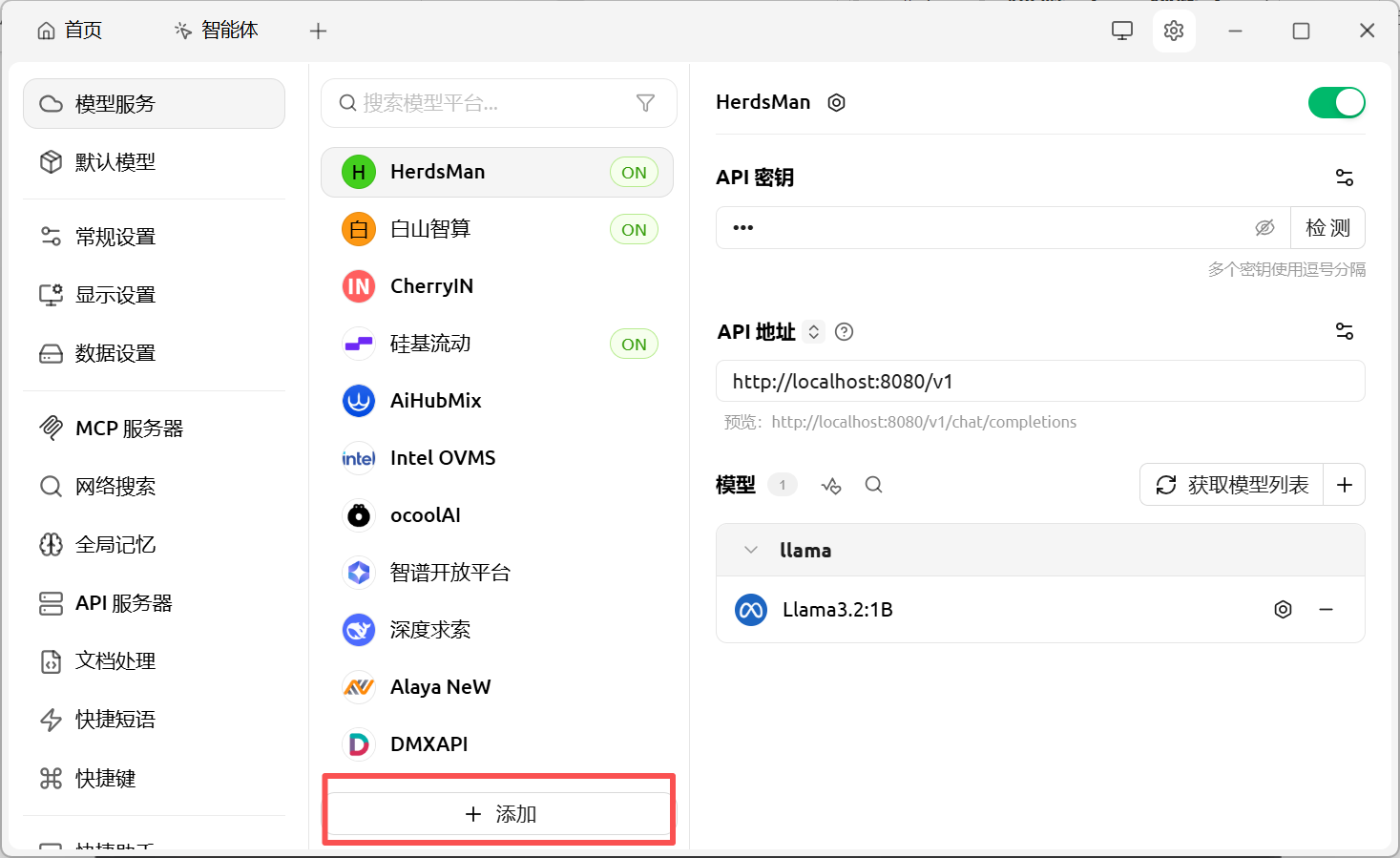Click the AiHubMix logo icon

point(359,401)
